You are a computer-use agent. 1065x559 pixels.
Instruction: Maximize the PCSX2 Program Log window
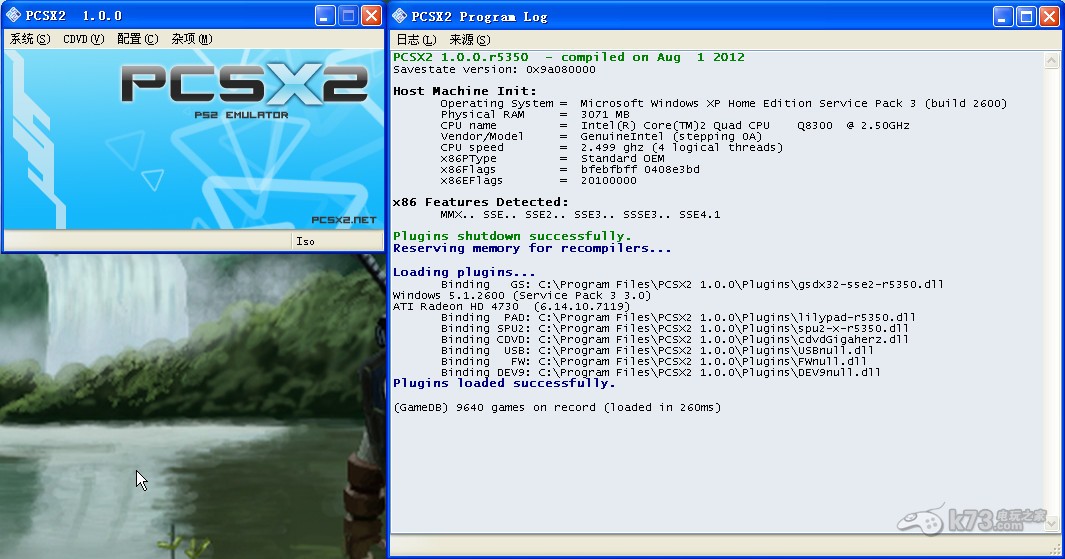(x=1026, y=16)
